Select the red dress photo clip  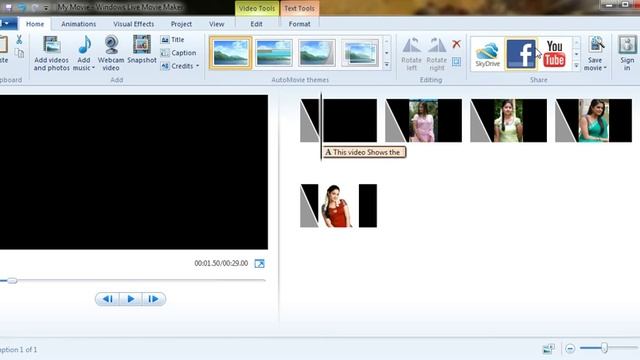[338, 206]
